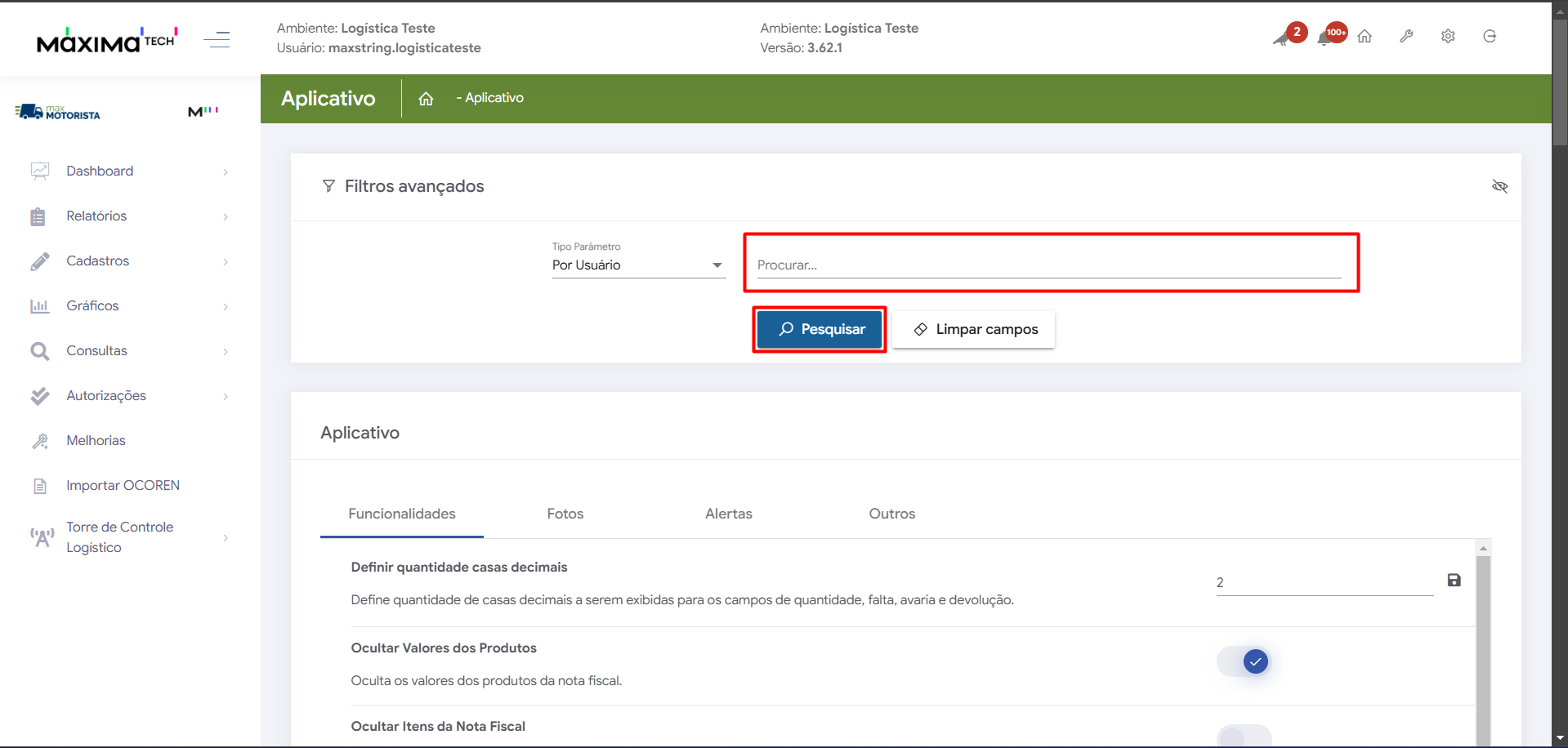The height and width of the screenshot is (748, 1568).
Task: Click the Pesquisar button
Action: pyautogui.click(x=820, y=330)
